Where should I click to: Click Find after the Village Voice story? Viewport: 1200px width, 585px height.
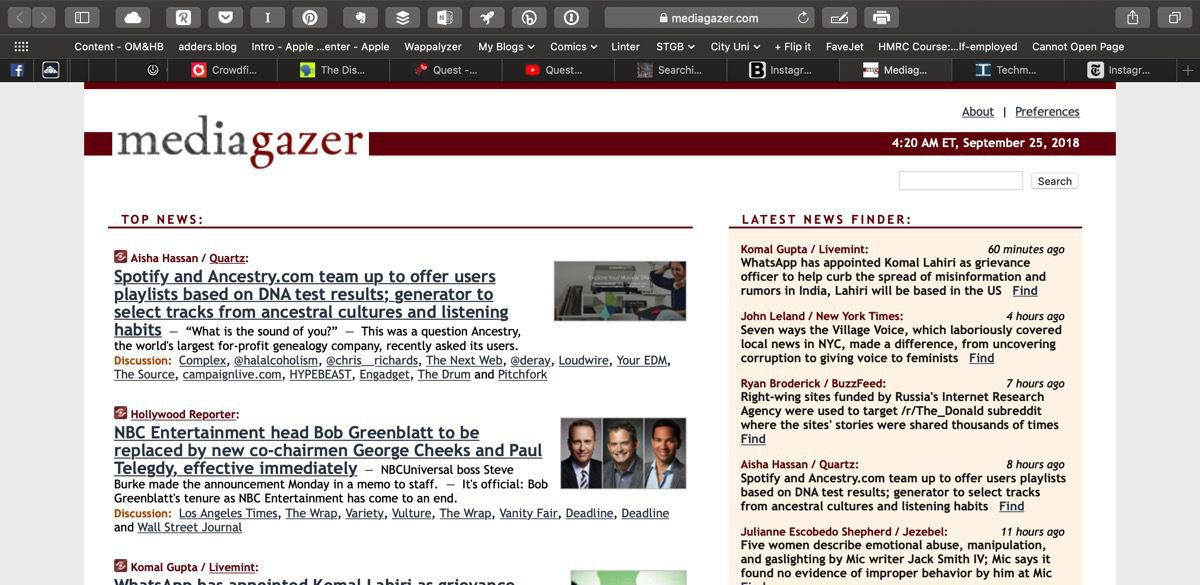click(x=981, y=358)
